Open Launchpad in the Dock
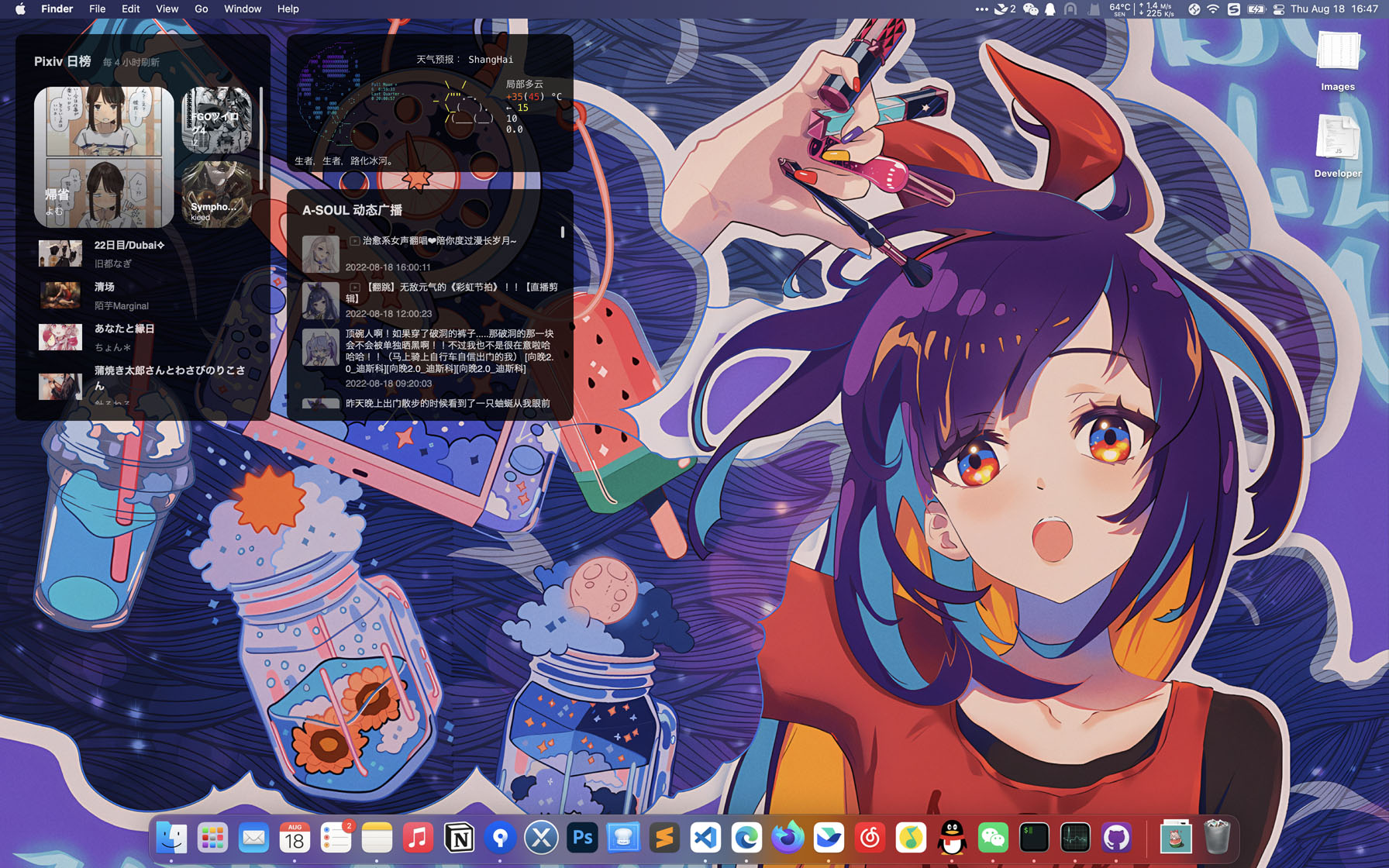Image resolution: width=1389 pixels, height=868 pixels. [x=212, y=838]
